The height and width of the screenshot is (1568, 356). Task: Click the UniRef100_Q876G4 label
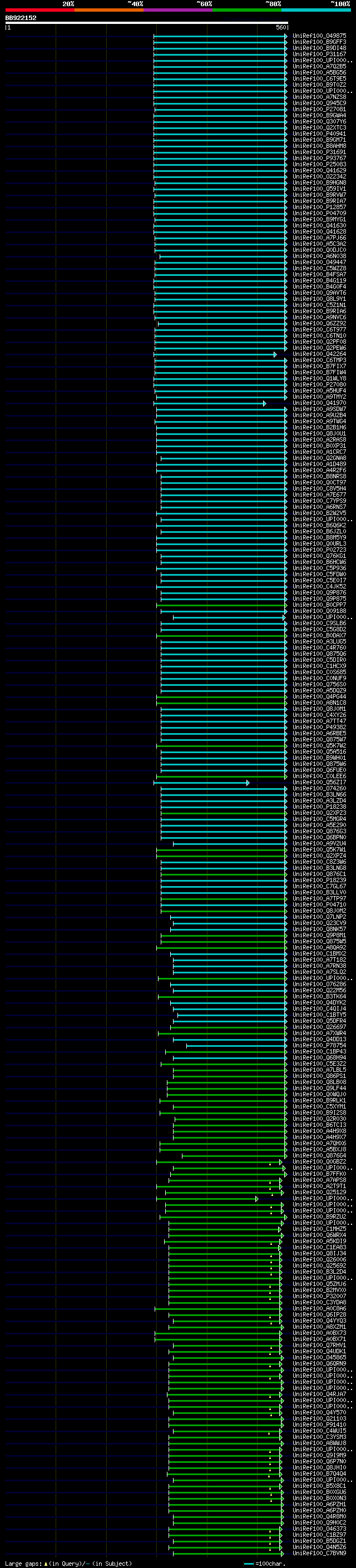(x=319, y=1156)
